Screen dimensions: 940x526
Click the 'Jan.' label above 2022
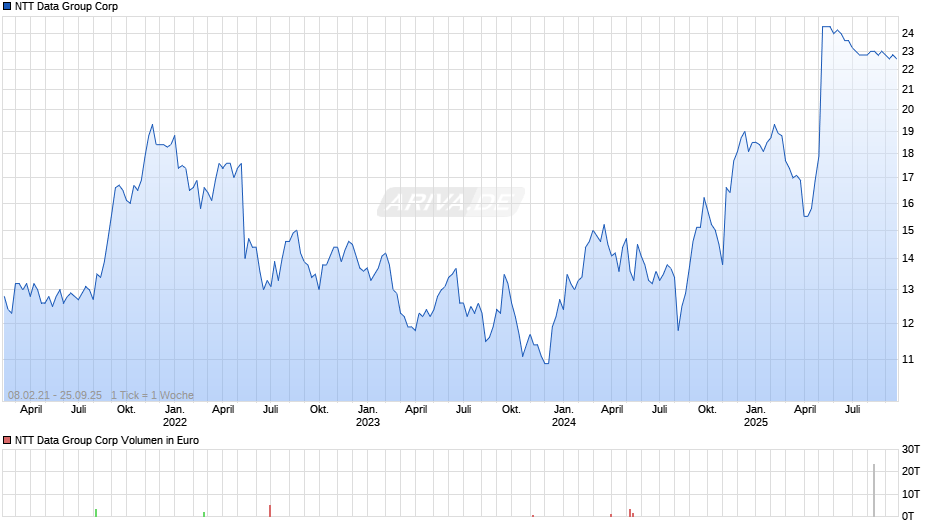tap(175, 410)
